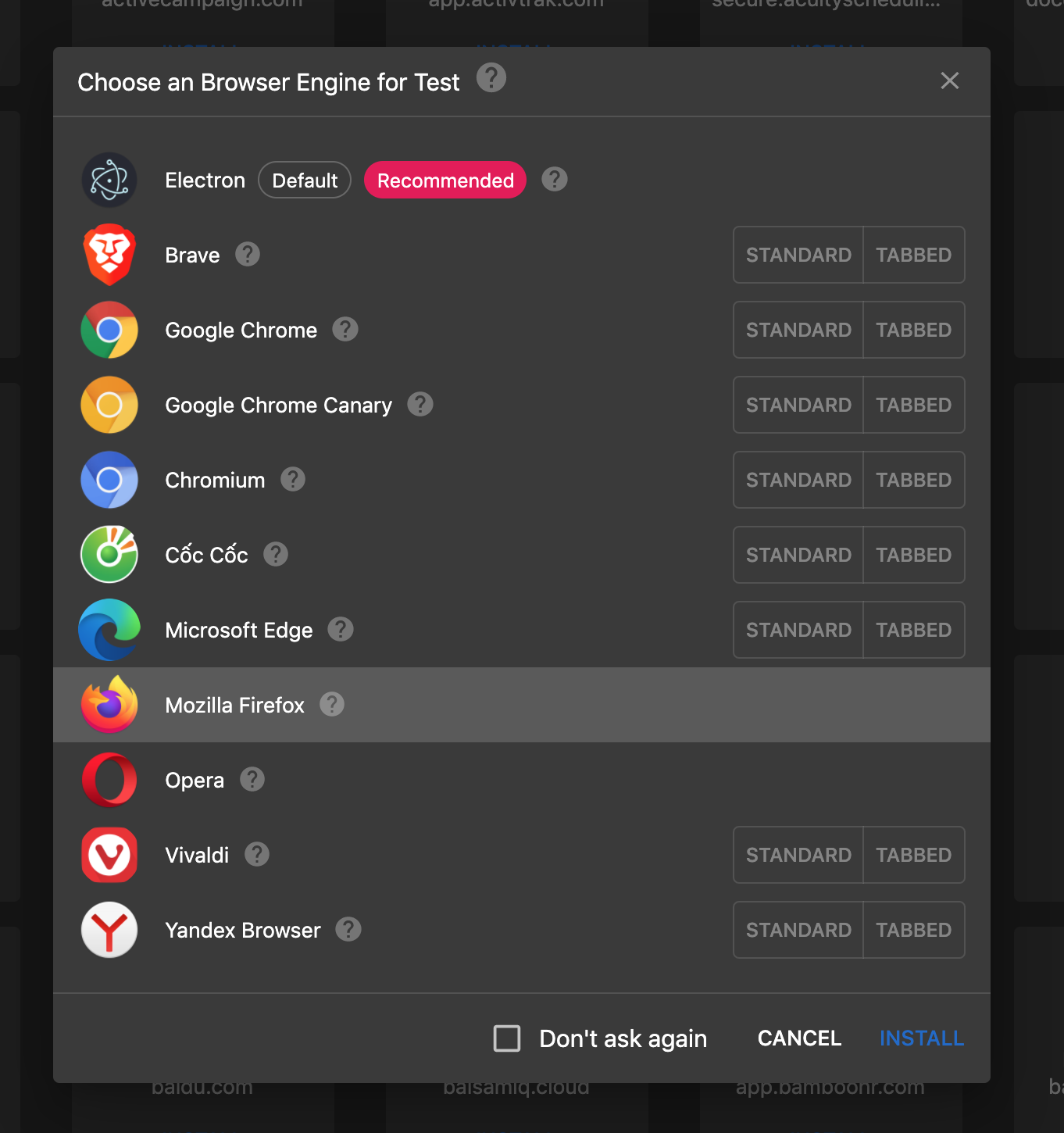1064x1133 pixels.
Task: Select the Microsoft Edge icon
Action: pyautogui.click(x=109, y=630)
